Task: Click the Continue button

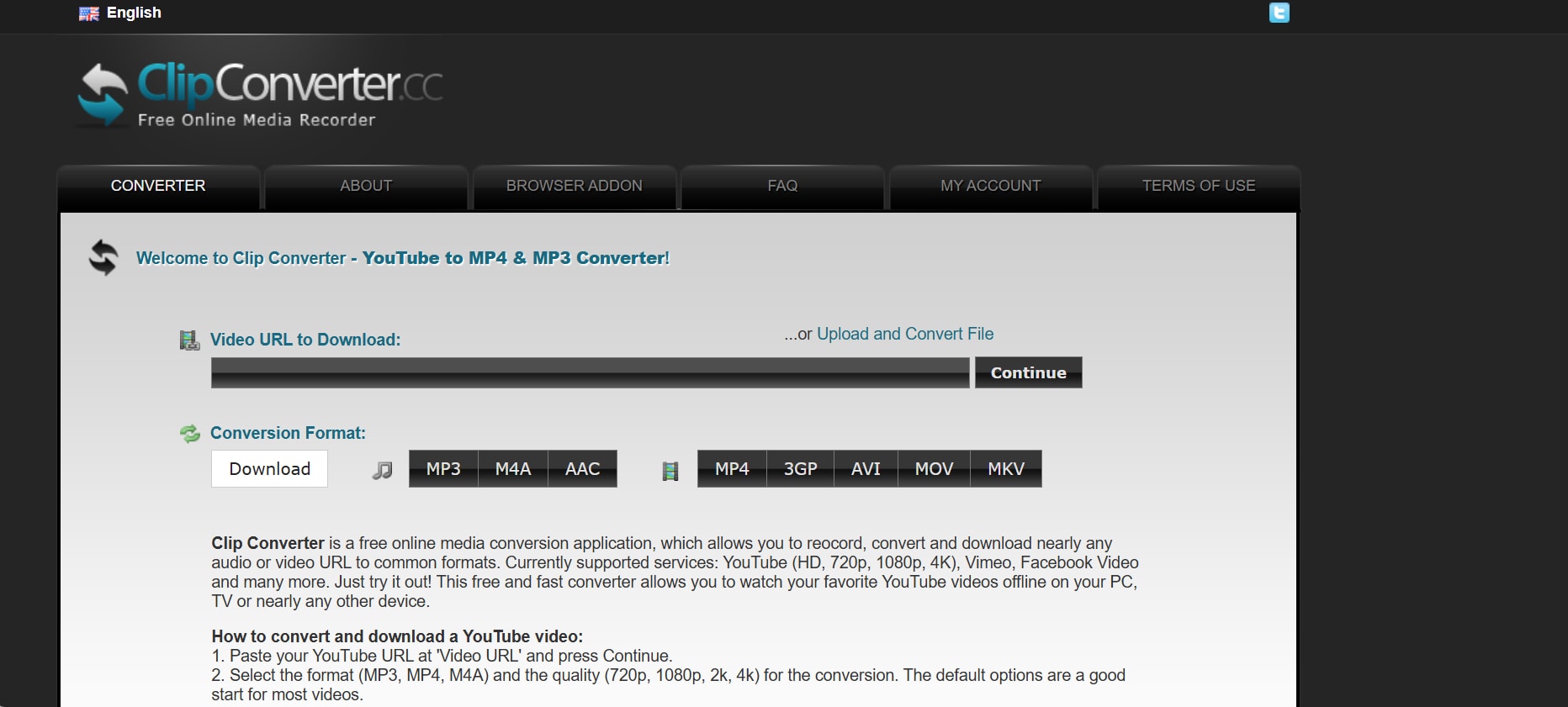Action: (x=1028, y=372)
